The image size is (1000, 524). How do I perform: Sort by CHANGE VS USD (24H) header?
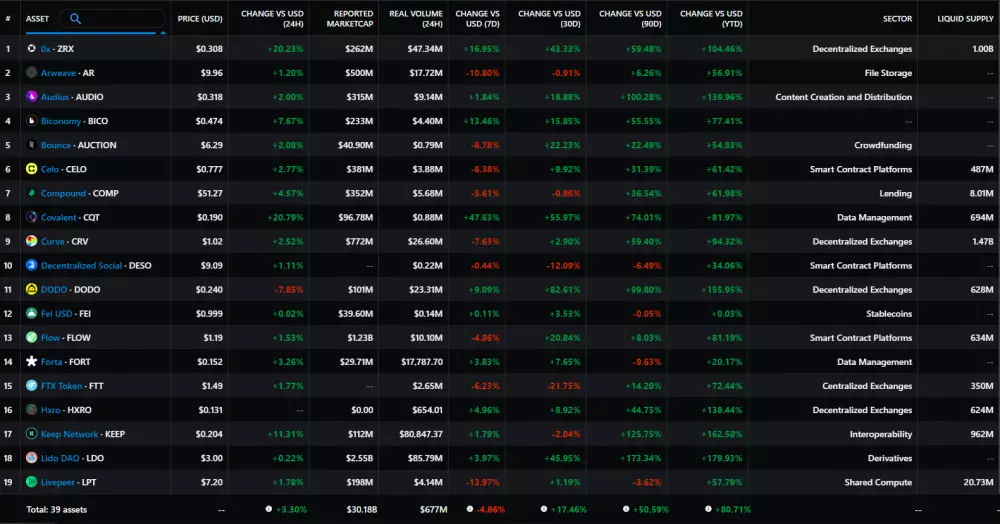[272, 18]
